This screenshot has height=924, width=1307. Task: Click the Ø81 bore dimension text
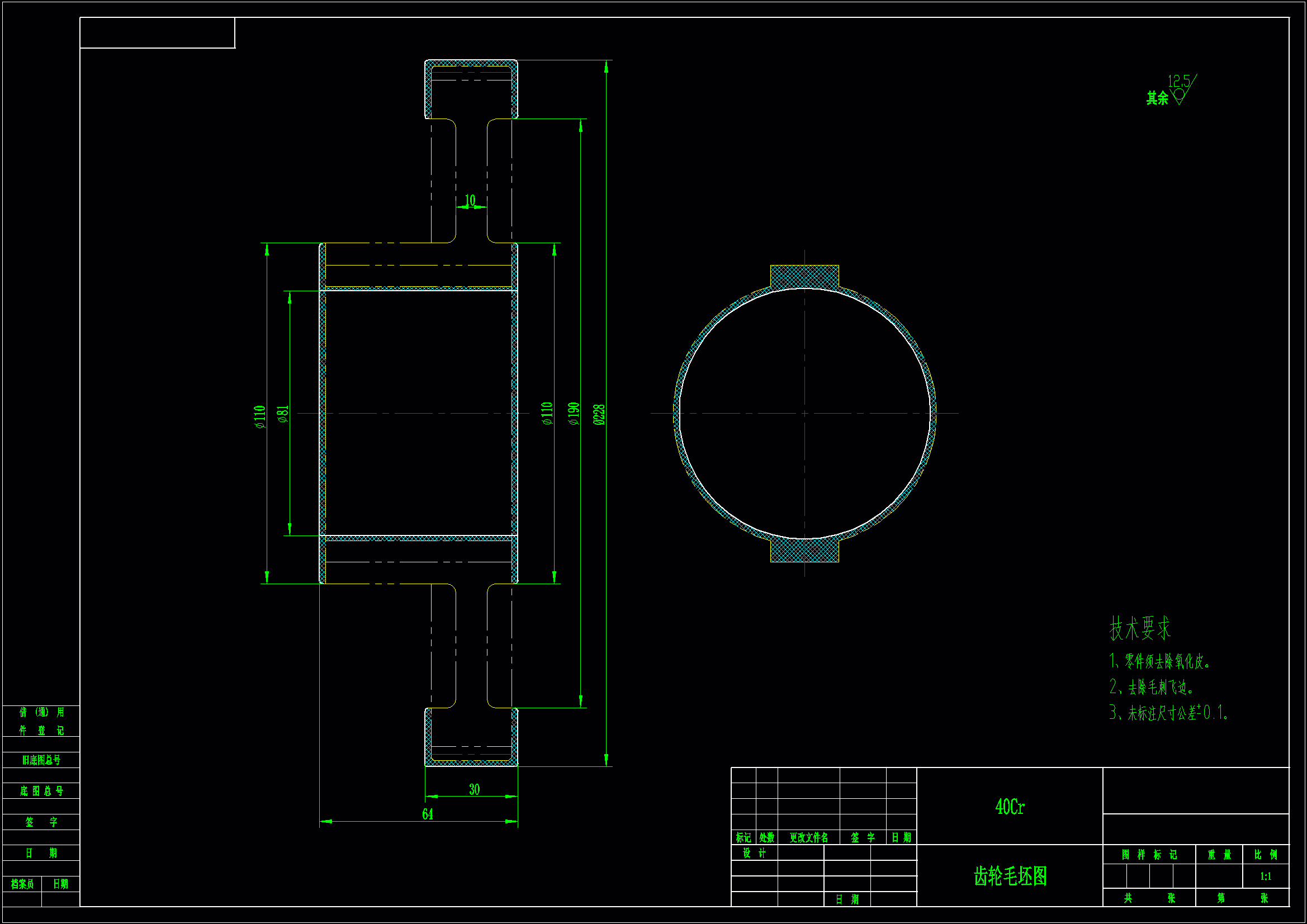point(283,414)
